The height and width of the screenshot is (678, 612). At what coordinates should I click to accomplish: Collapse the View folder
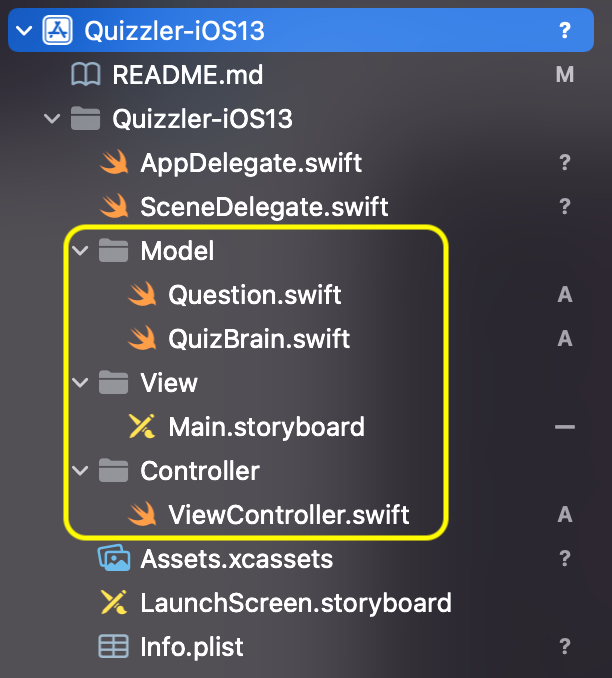click(x=80, y=383)
